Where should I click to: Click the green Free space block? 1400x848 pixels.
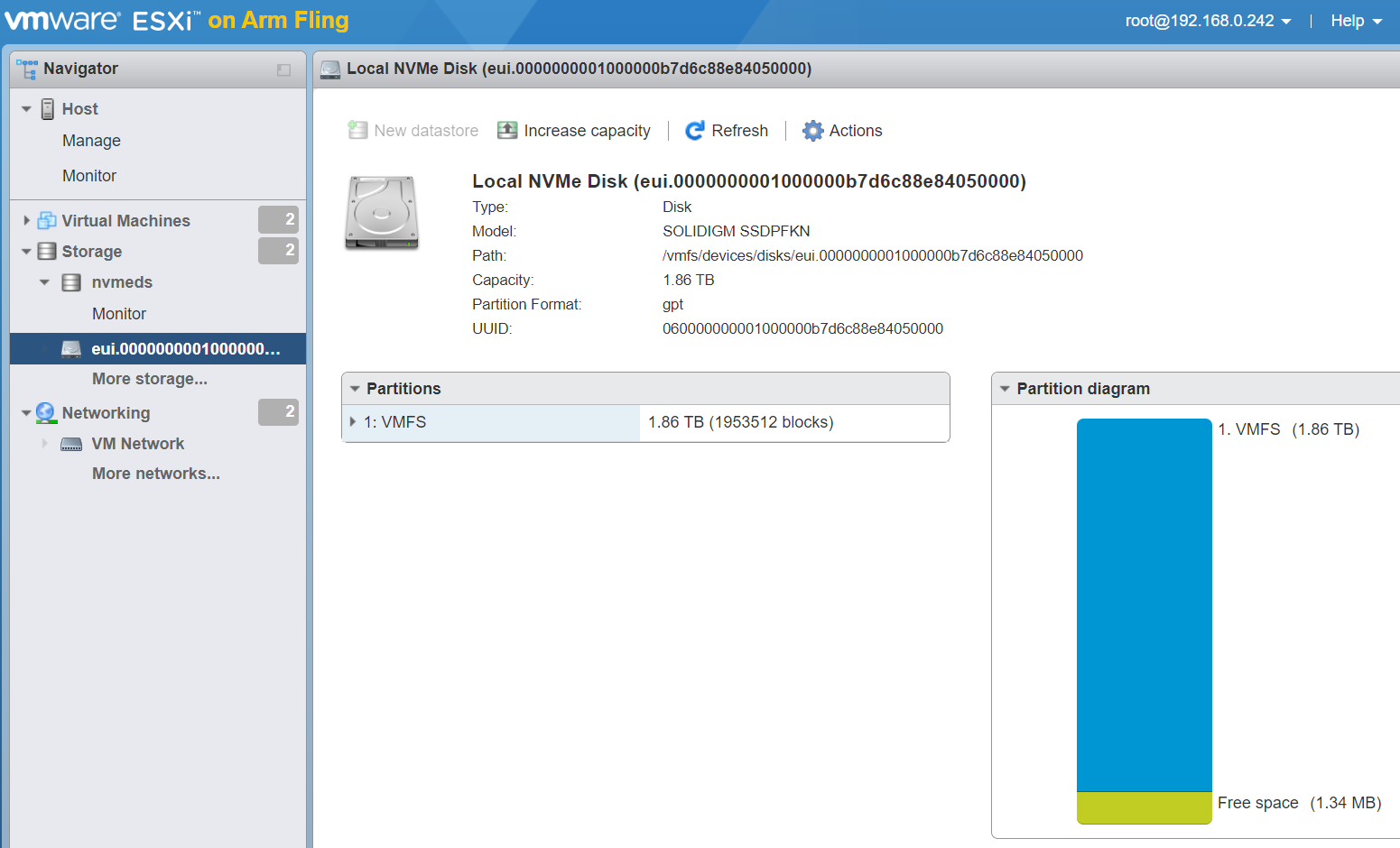click(x=1145, y=807)
